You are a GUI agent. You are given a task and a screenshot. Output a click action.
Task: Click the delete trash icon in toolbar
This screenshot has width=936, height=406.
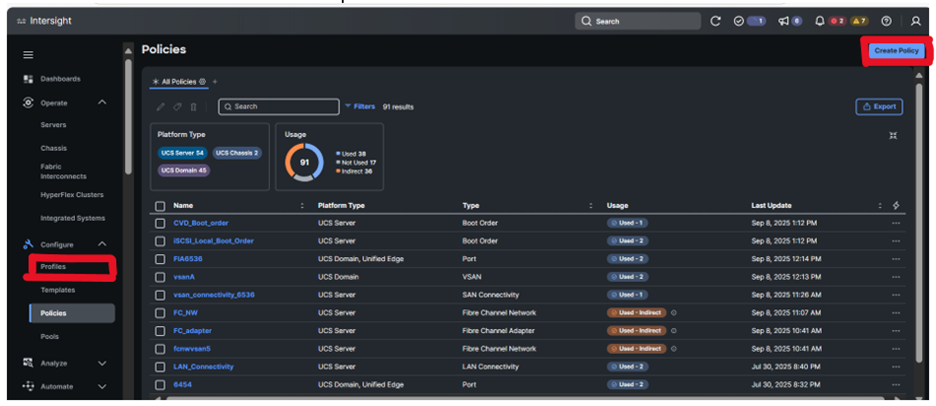point(193,107)
